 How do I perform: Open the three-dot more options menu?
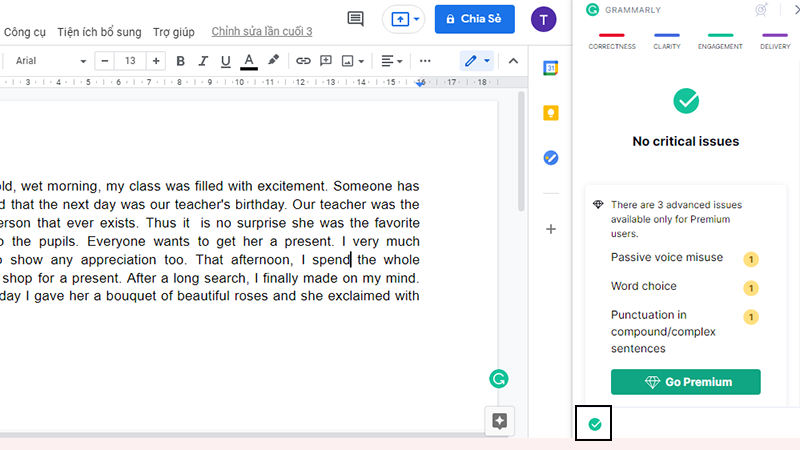coord(425,61)
